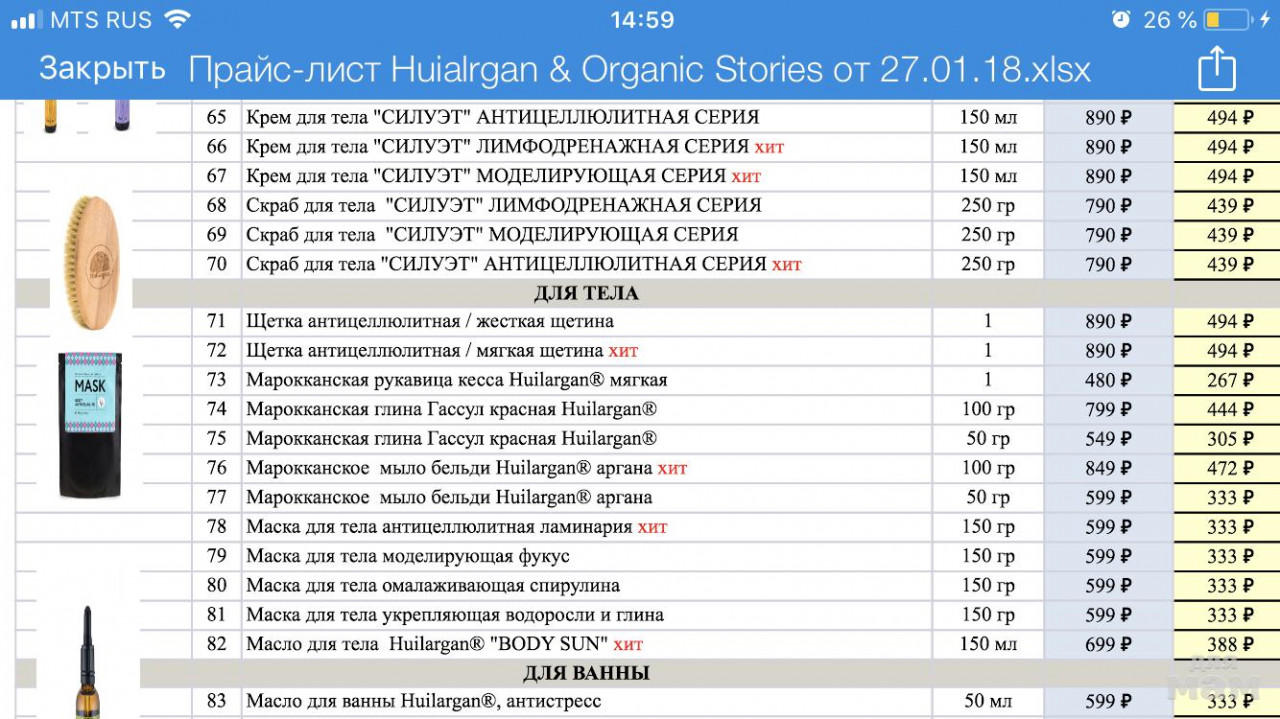Select the ДЛЯ ВАННЫ section header
1280x719 pixels.
tap(585, 673)
